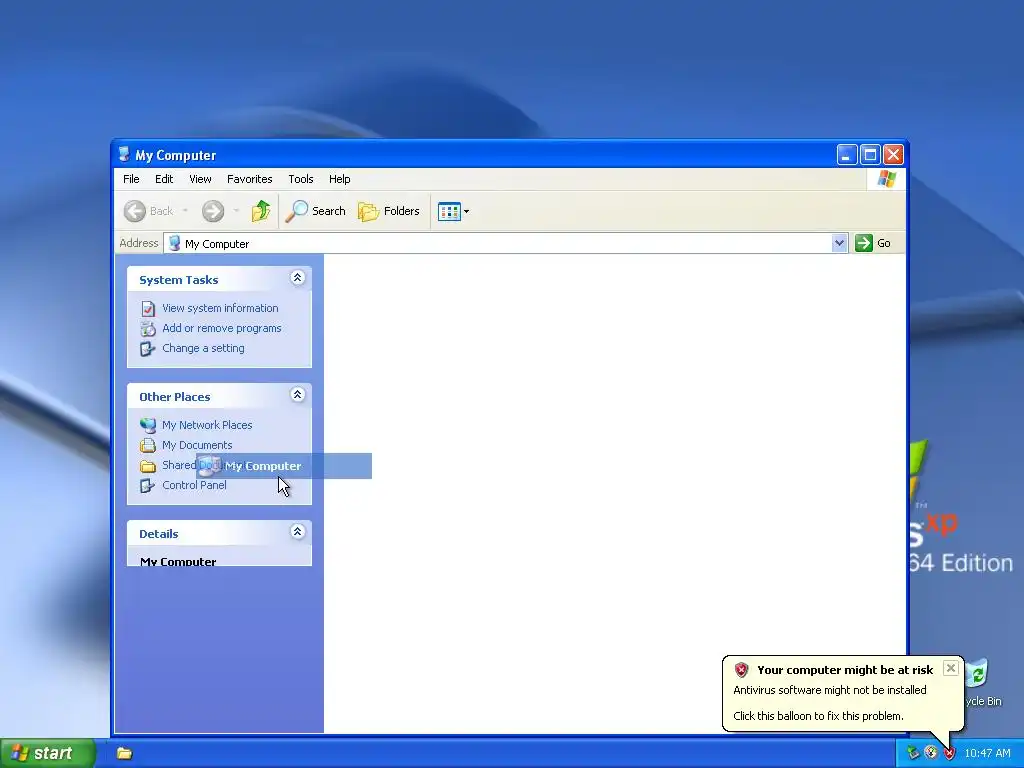Click the middle system tray icon
The height and width of the screenshot is (768, 1024).
931,754
